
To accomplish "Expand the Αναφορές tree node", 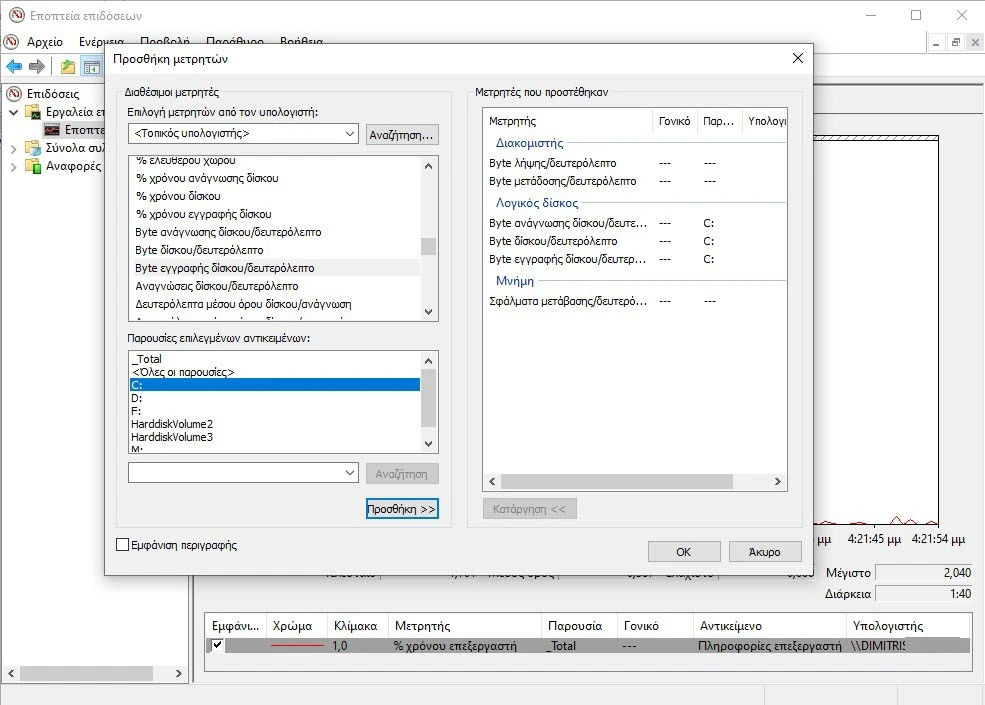I will pyautogui.click(x=13, y=166).
